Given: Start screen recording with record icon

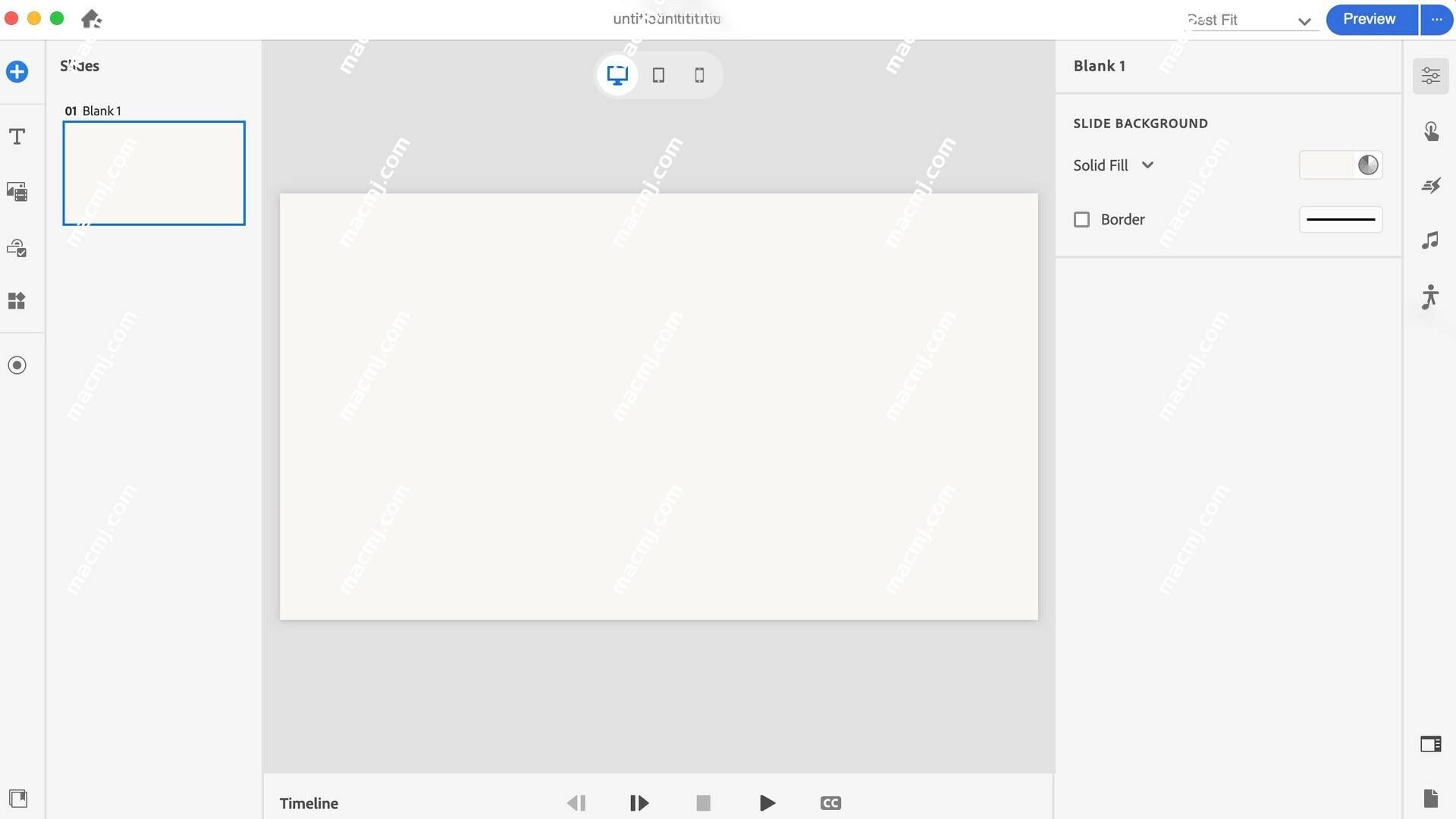Looking at the screenshot, I should click(x=17, y=366).
